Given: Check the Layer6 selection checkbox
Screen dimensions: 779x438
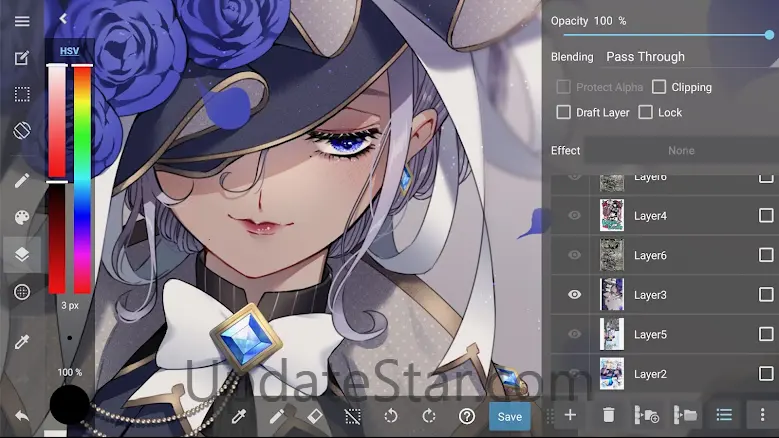Looking at the screenshot, I should pyautogui.click(x=766, y=255).
